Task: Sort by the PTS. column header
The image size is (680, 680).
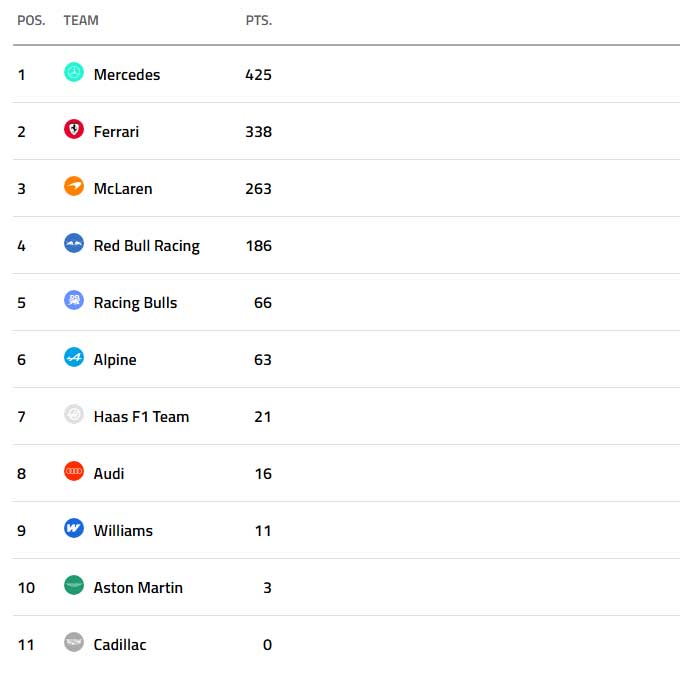Action: 259,20
